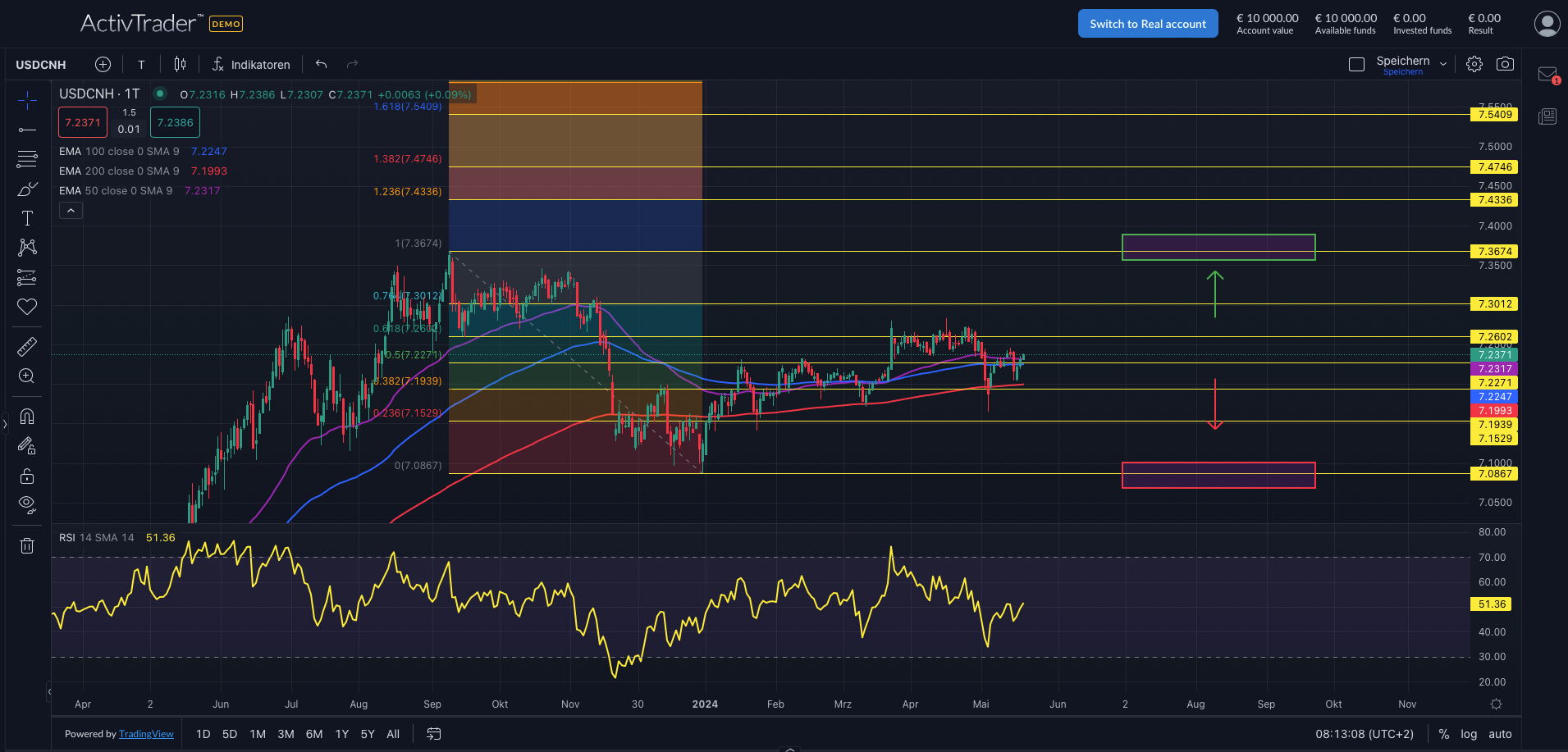Open the Indikatoren menu
The width and height of the screenshot is (1568, 752).
pos(259,64)
